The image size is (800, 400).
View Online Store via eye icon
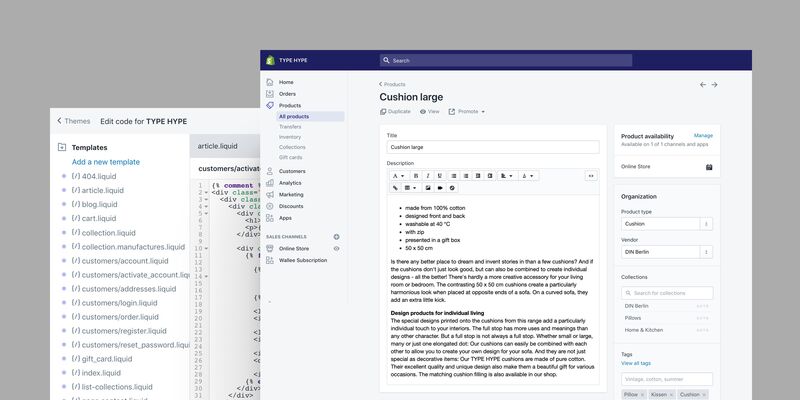click(336, 248)
